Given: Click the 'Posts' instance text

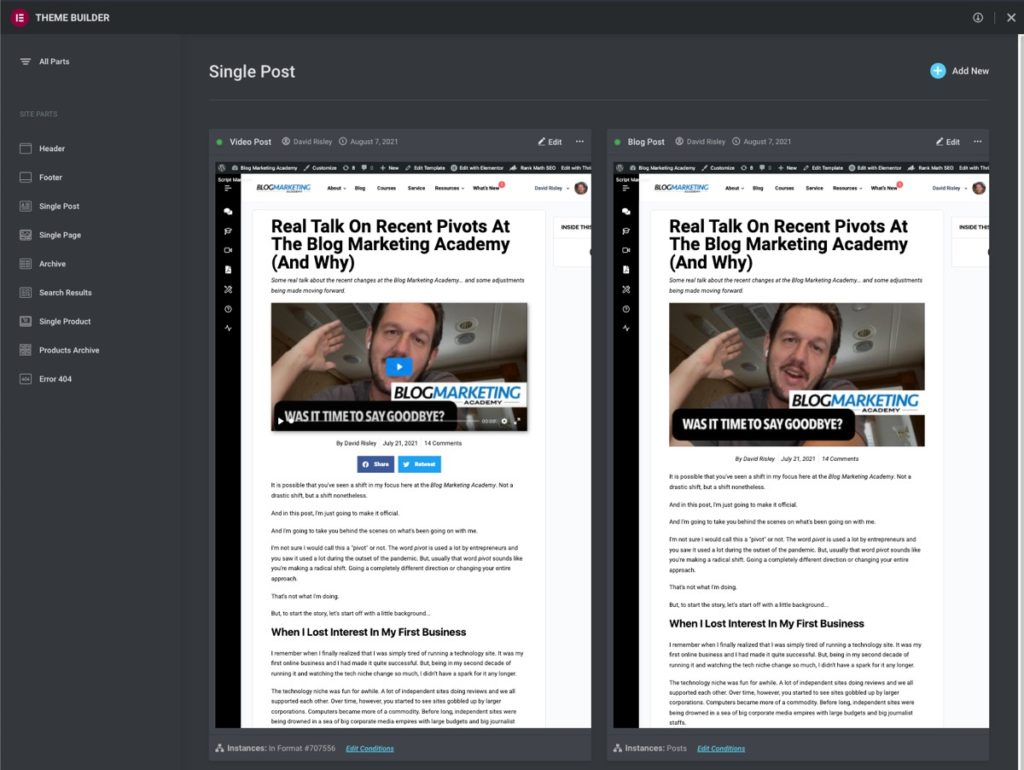Looking at the screenshot, I should click(x=677, y=748).
